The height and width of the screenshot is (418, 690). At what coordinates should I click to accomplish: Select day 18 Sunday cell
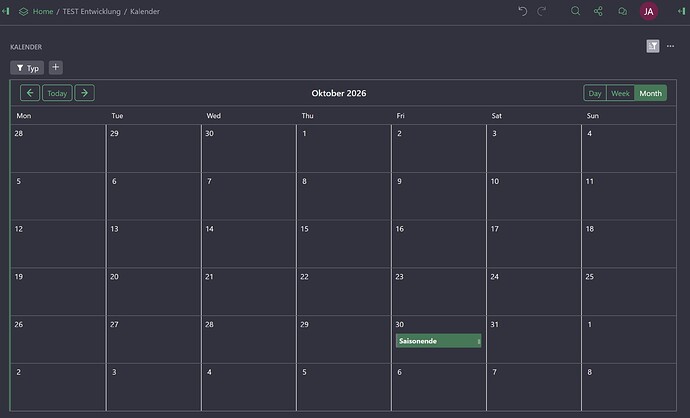pyautogui.click(x=629, y=244)
